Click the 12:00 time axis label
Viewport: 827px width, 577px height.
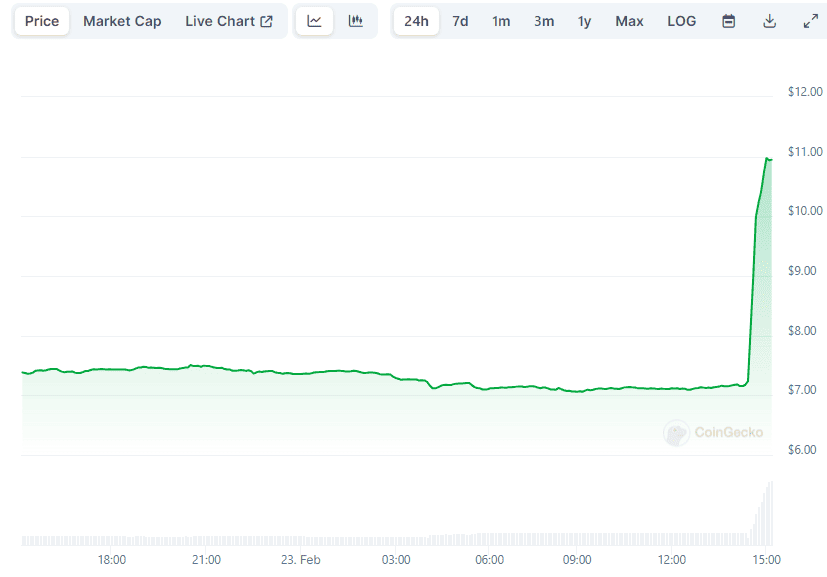click(x=672, y=560)
